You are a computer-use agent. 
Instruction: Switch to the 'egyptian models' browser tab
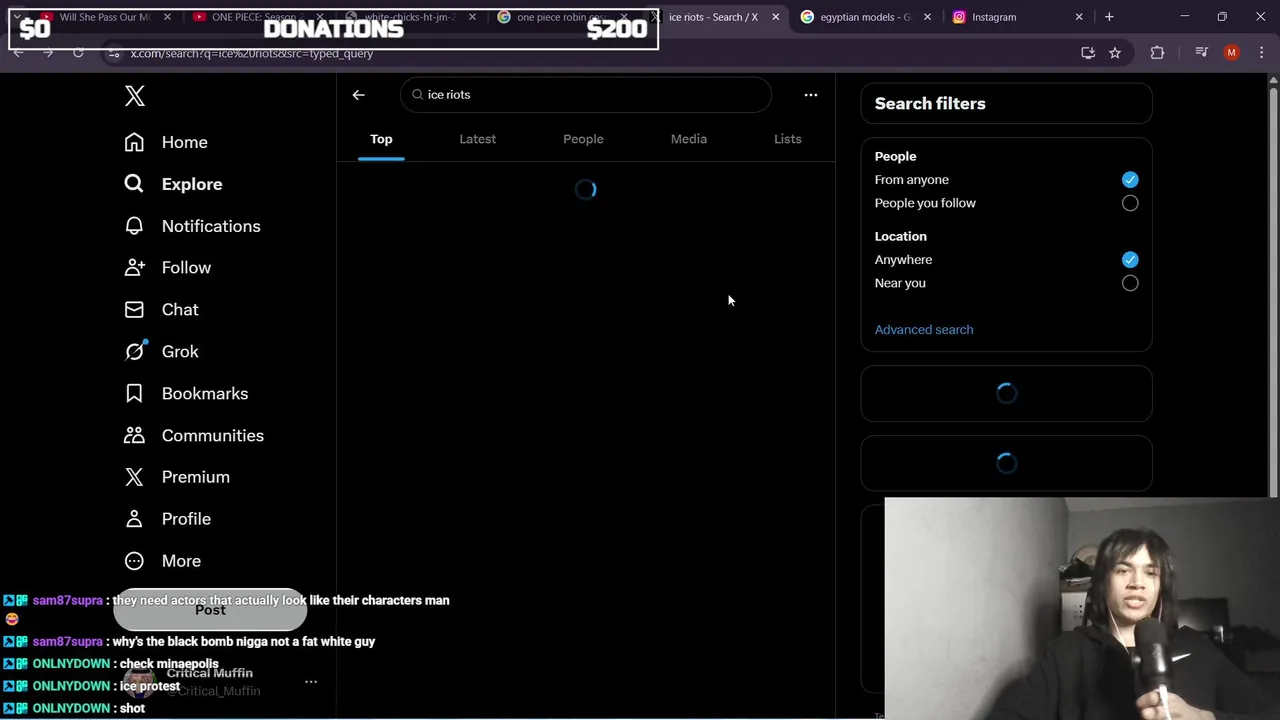[866, 17]
